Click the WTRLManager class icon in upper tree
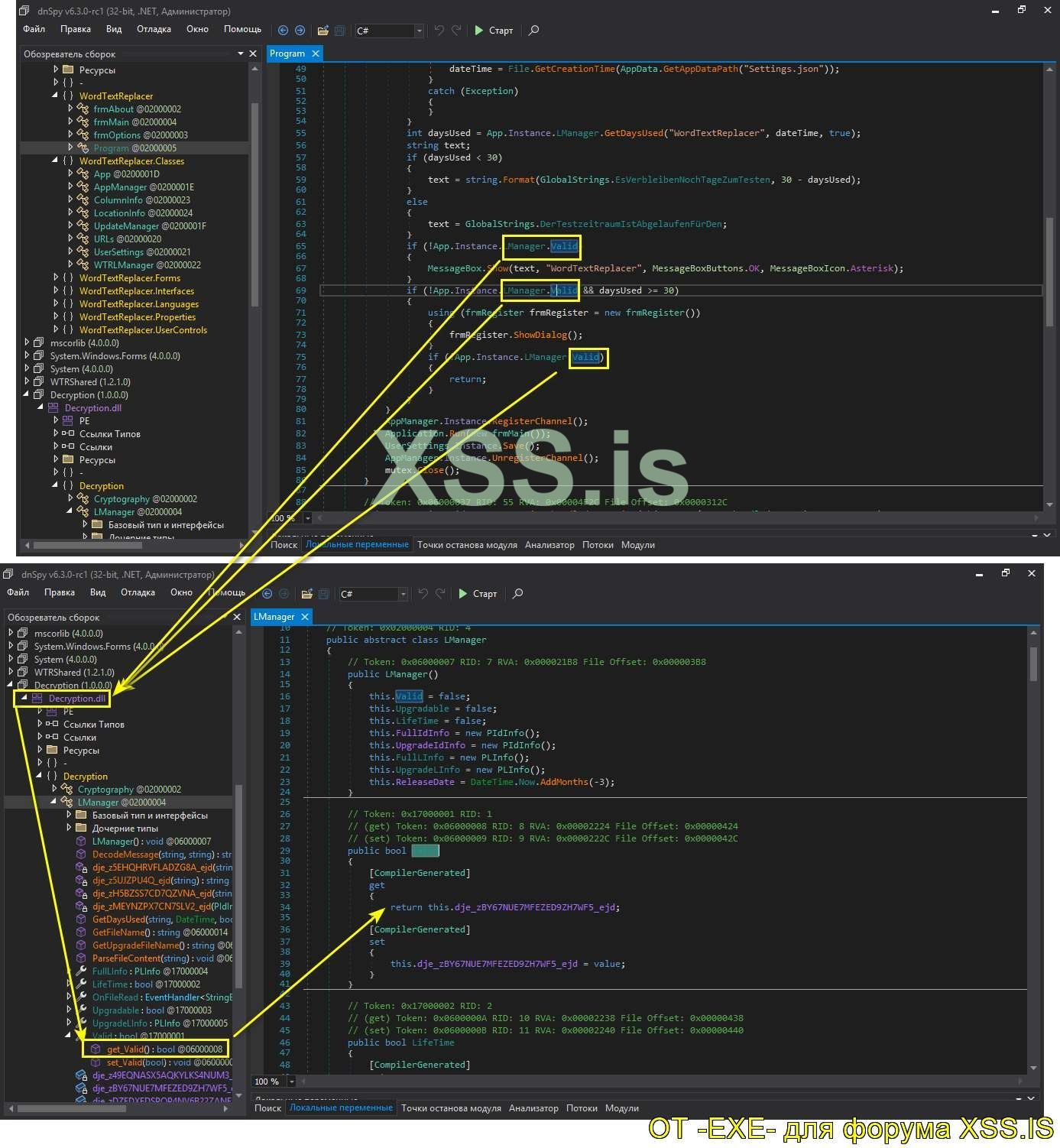The width and height of the screenshot is (1060, 1148). point(83,265)
